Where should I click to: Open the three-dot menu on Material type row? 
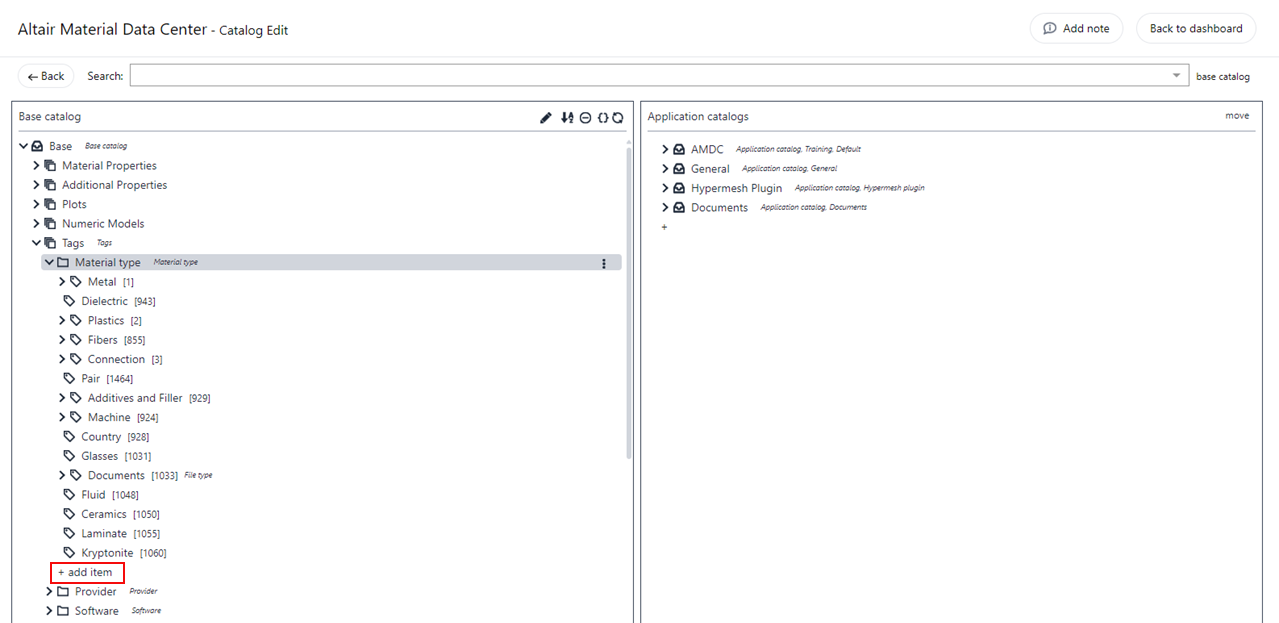(x=603, y=263)
